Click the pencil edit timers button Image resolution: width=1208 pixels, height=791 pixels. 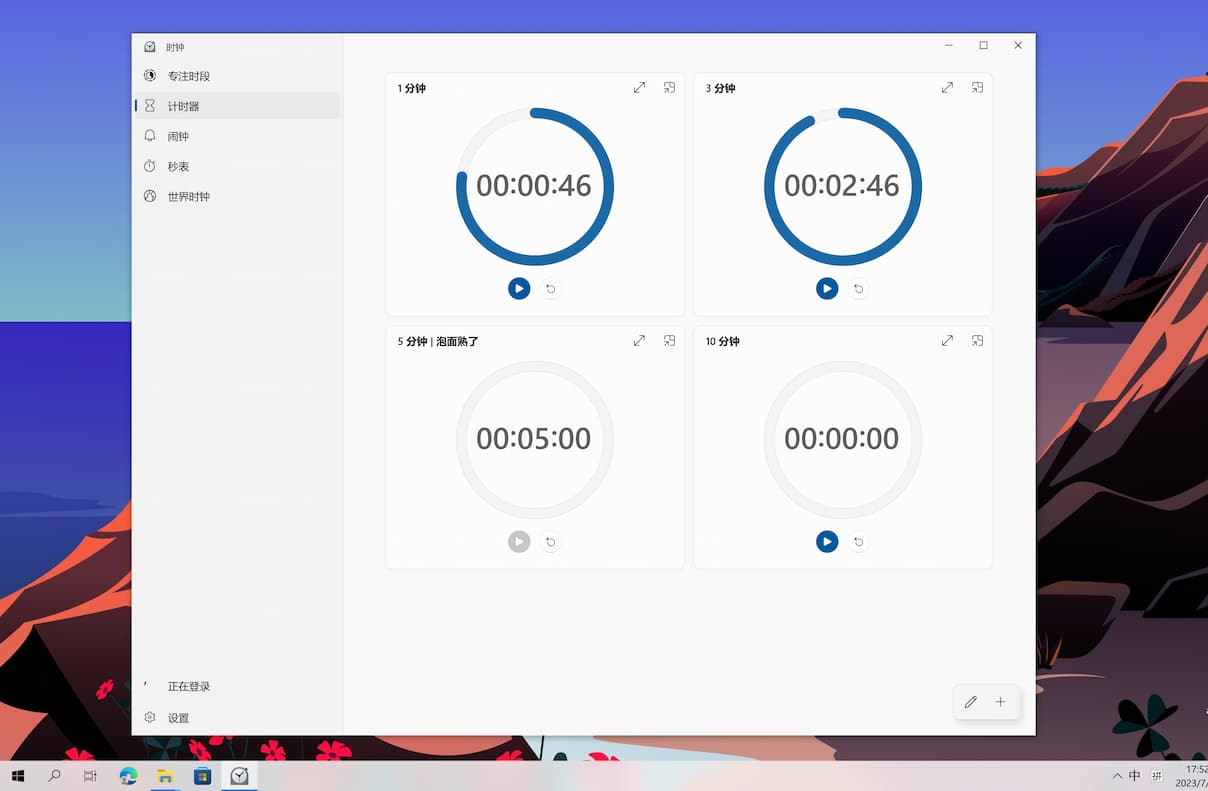[970, 702]
